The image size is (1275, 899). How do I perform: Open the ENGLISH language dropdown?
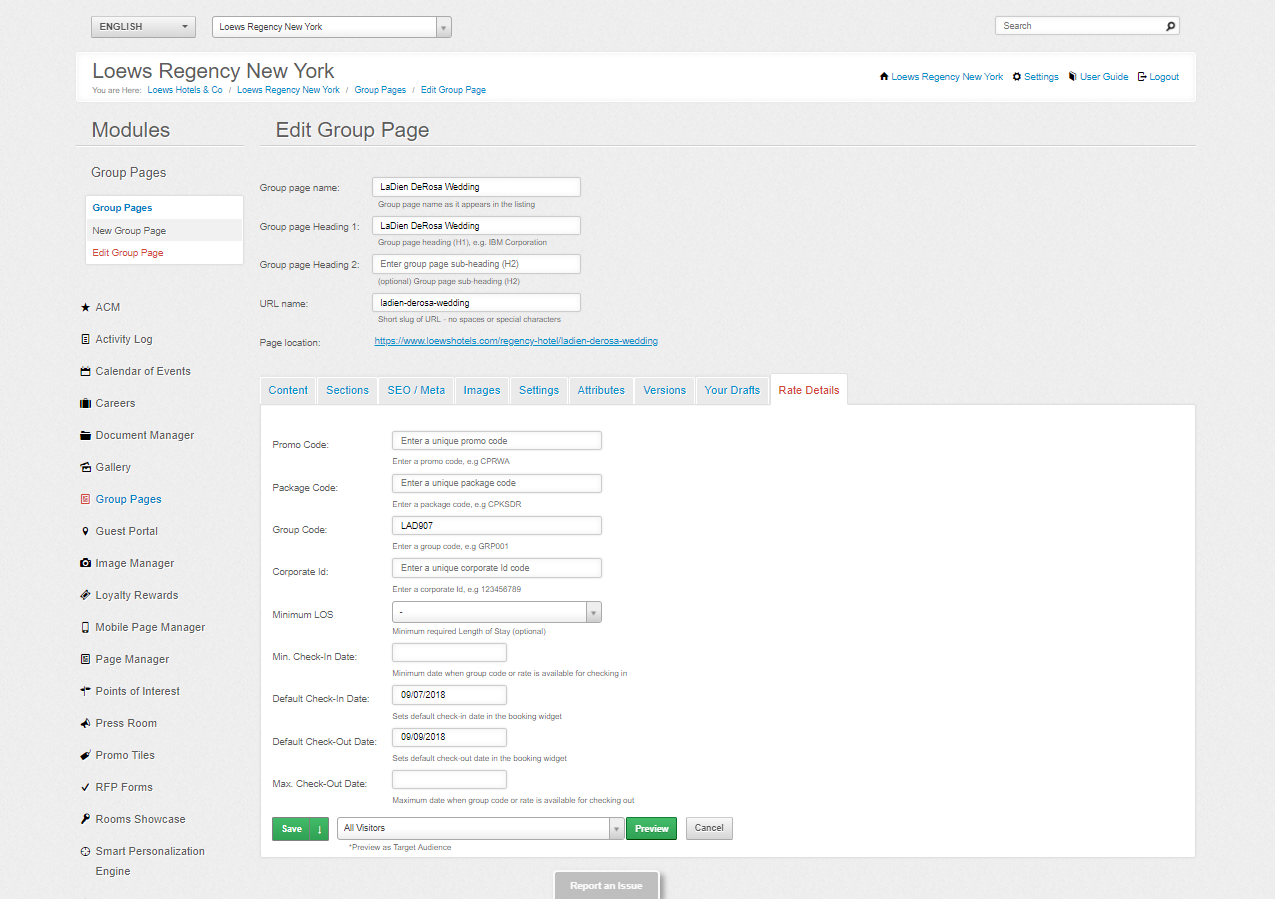tap(143, 27)
